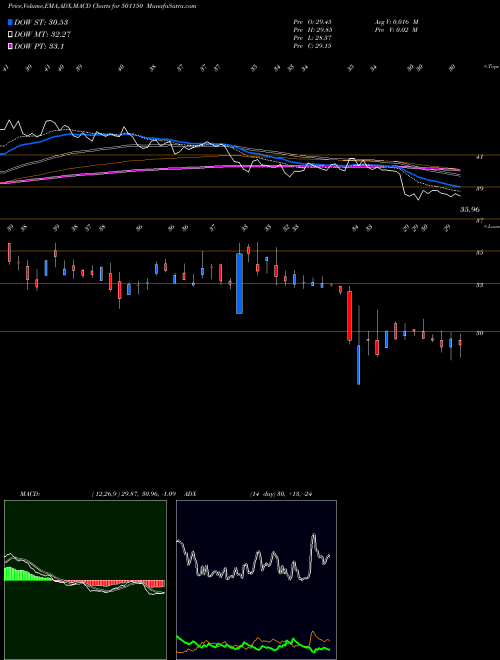Click the 39 price axis label
500x660 pixels.
click(479, 189)
